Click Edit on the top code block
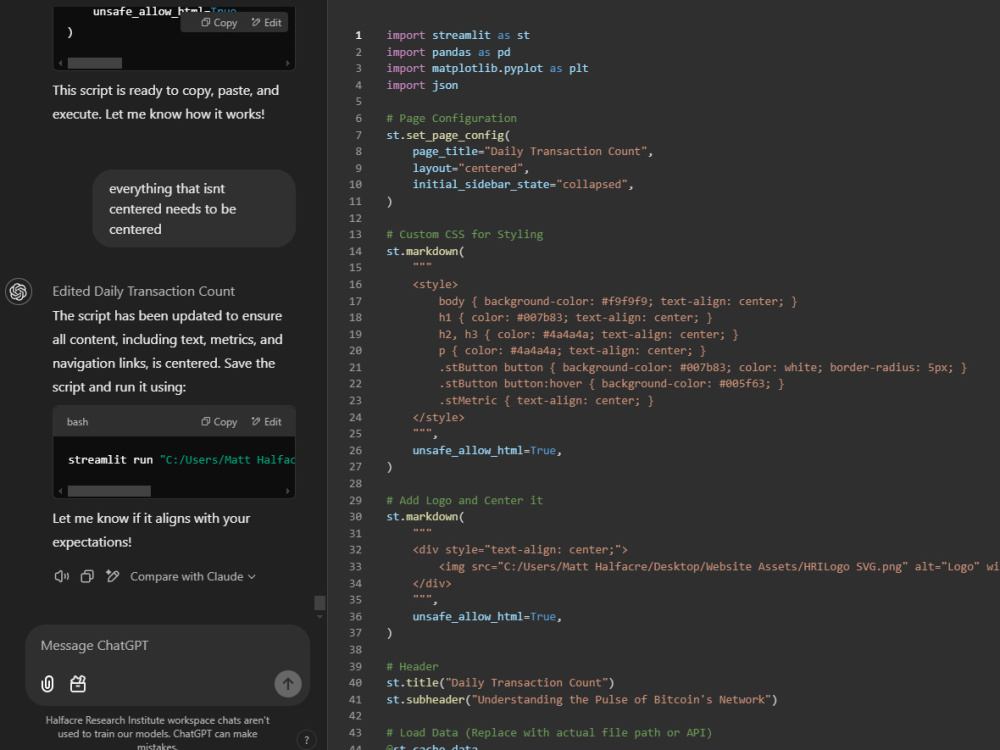Image resolution: width=1000 pixels, height=750 pixels. pyautogui.click(x=267, y=22)
